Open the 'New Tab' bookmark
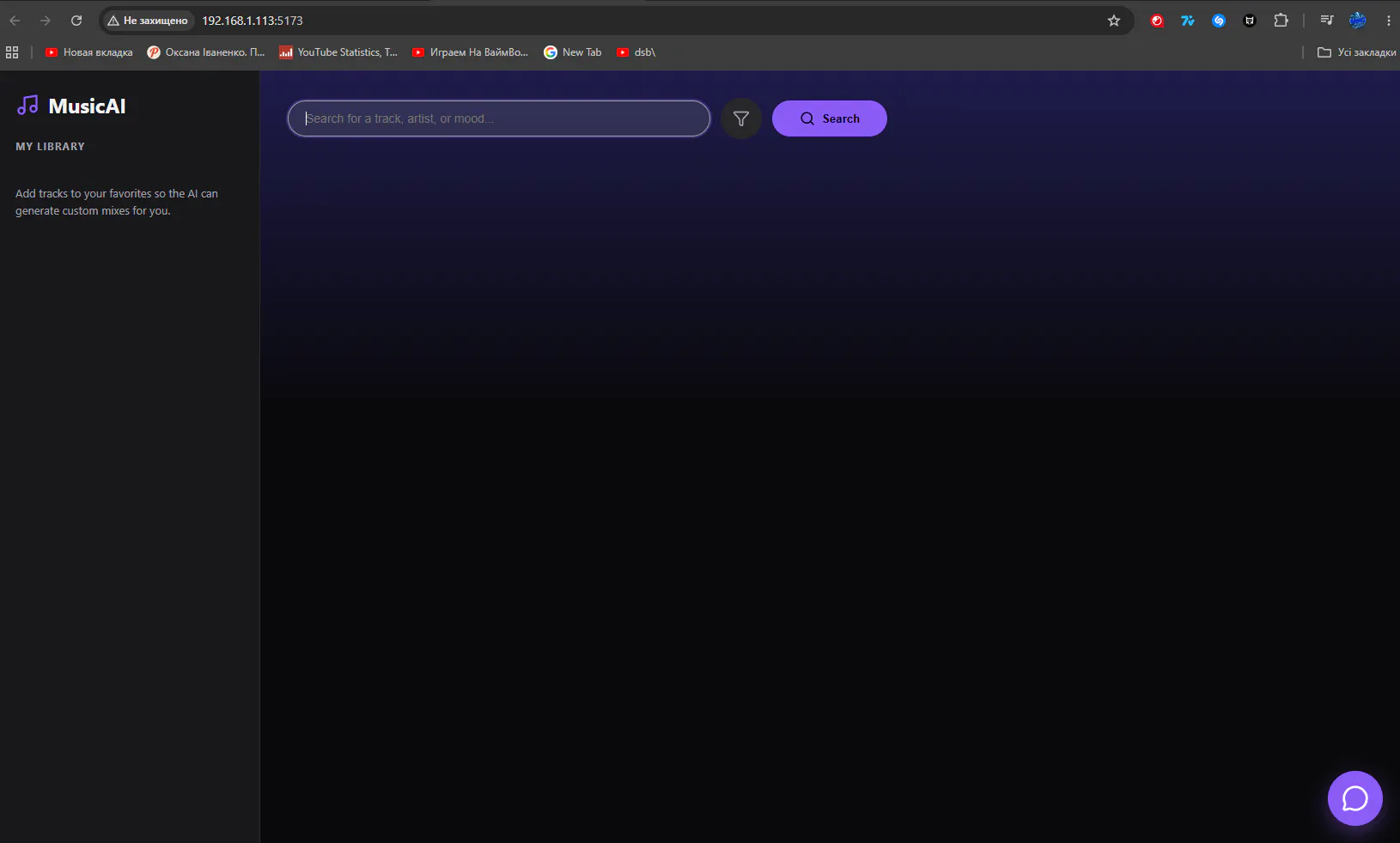1400x843 pixels. [x=573, y=52]
